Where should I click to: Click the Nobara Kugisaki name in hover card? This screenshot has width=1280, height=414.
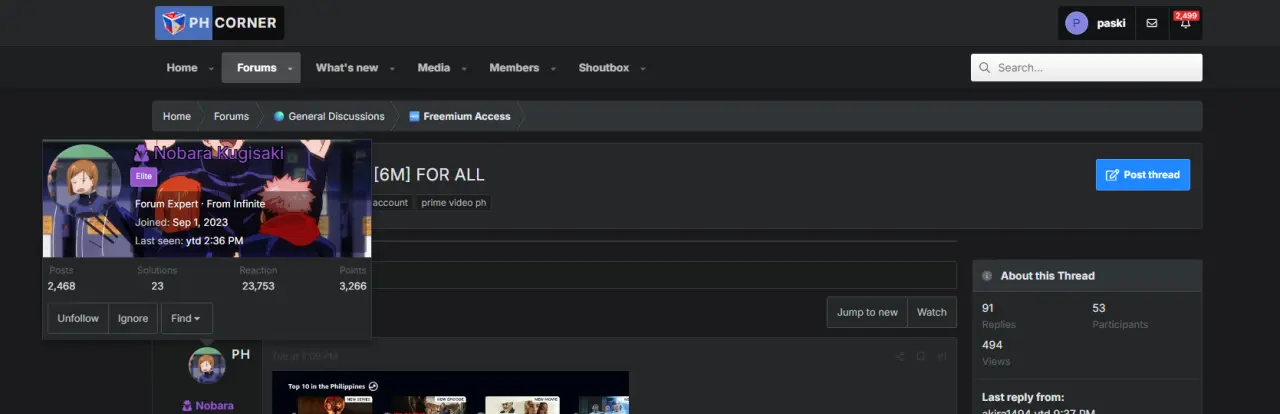point(219,154)
